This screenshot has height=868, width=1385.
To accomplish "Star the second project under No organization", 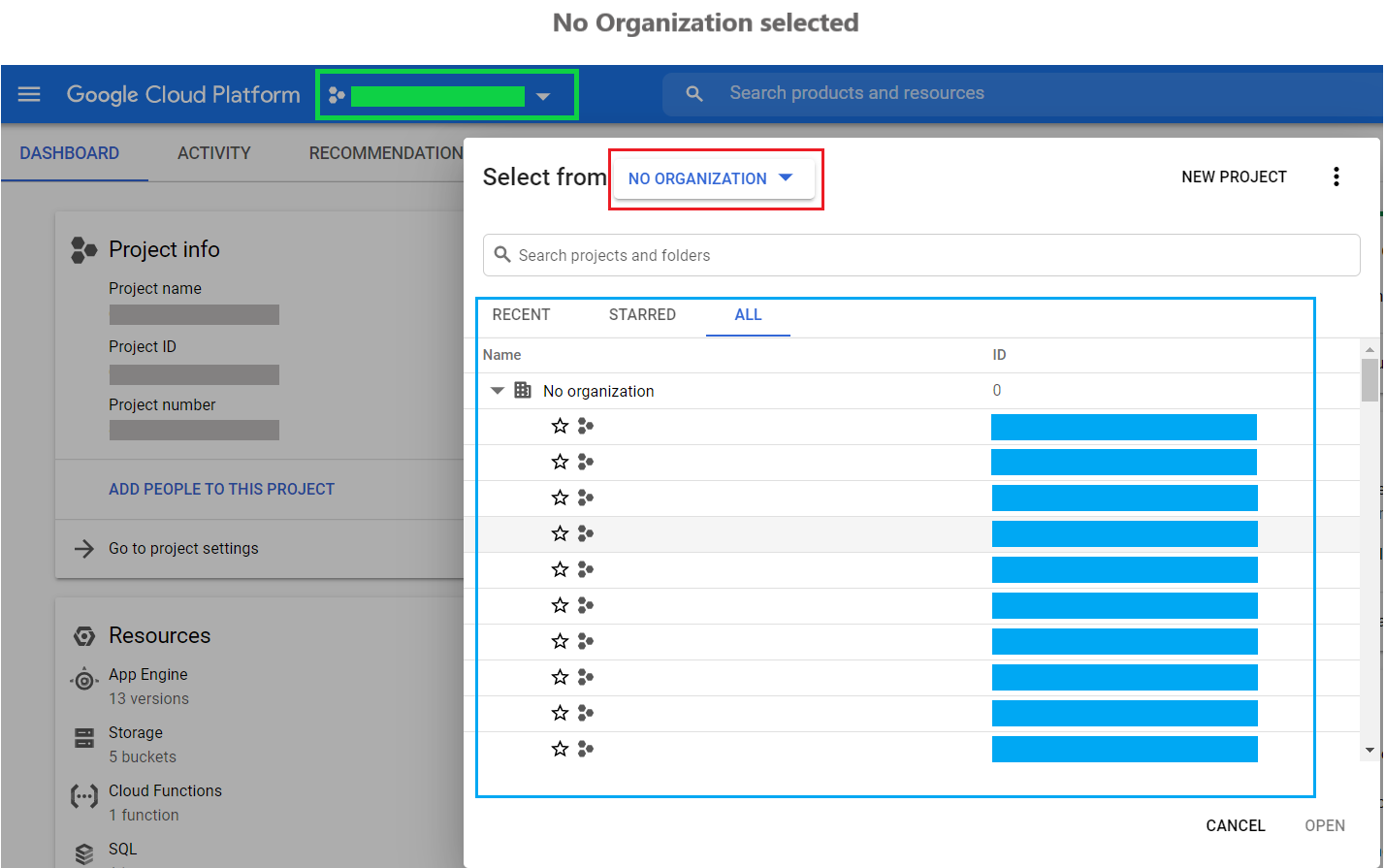I will click(560, 462).
